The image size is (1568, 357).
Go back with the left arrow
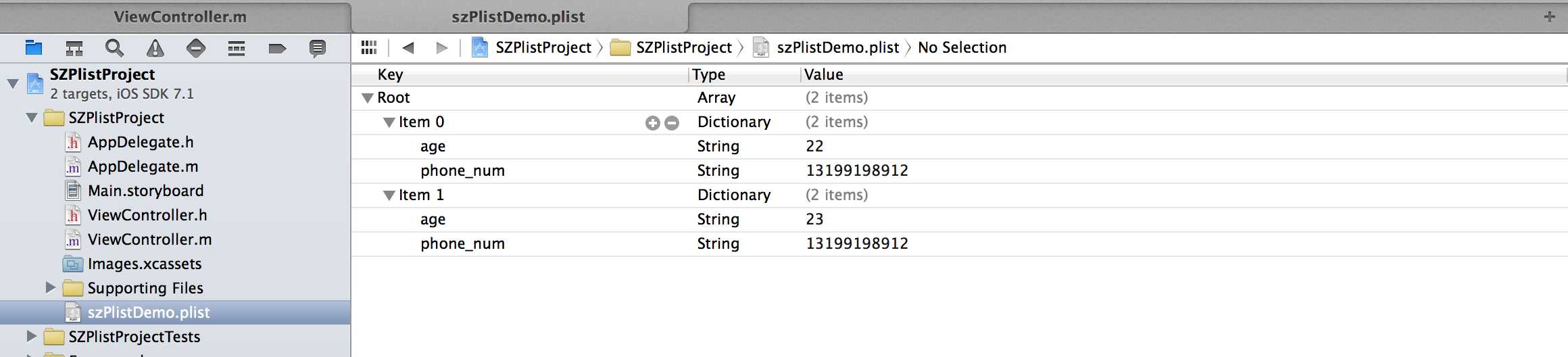(x=408, y=47)
